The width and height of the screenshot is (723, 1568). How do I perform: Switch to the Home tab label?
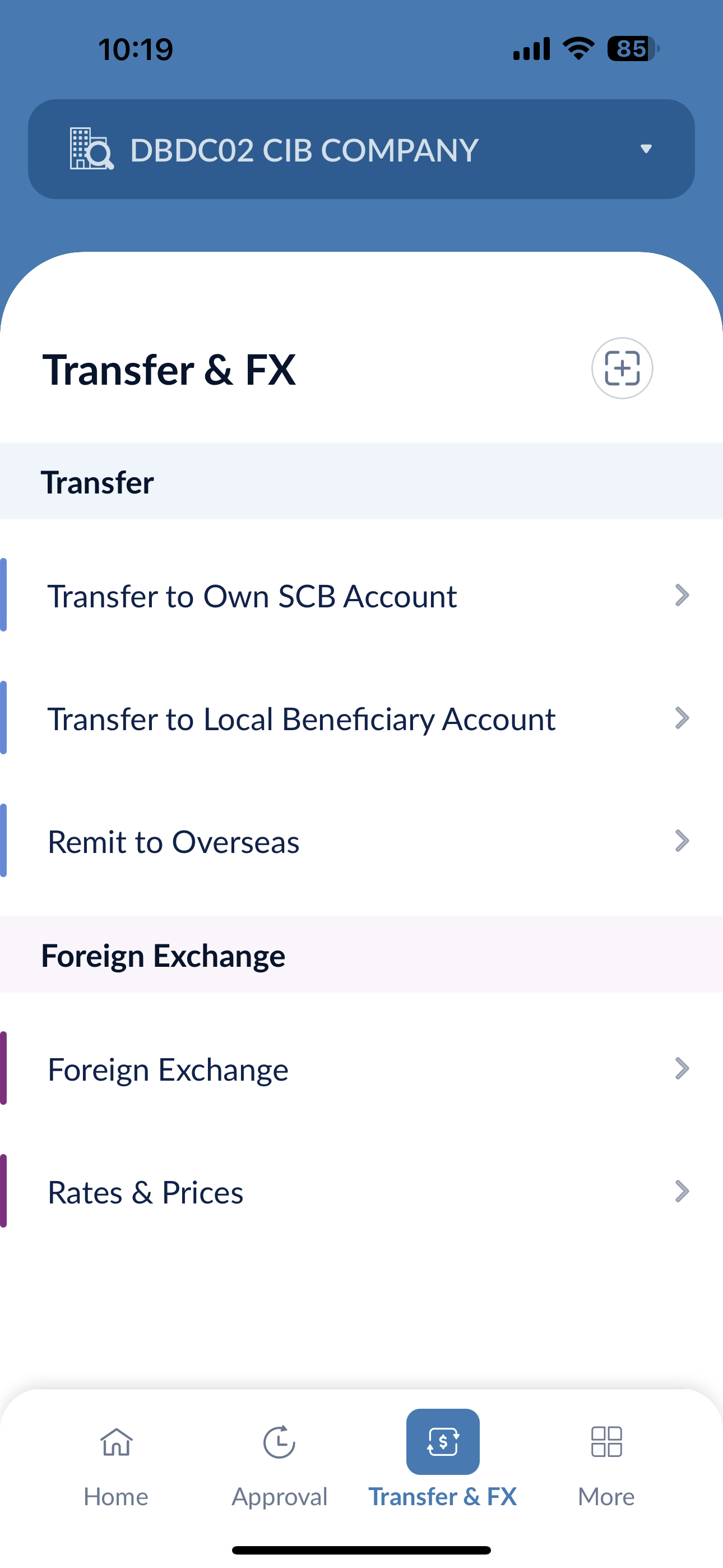tap(116, 1496)
